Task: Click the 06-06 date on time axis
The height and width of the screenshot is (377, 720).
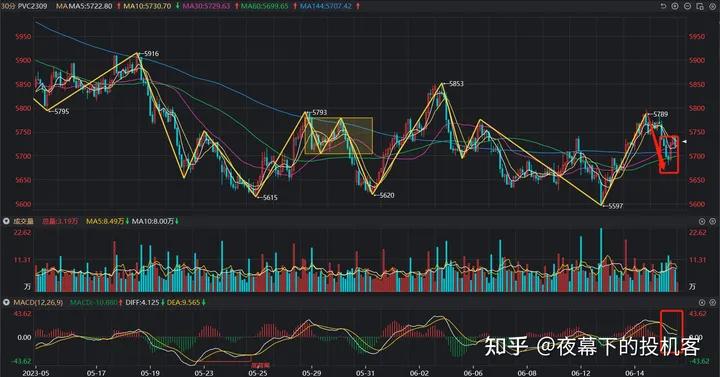Action: (x=473, y=373)
